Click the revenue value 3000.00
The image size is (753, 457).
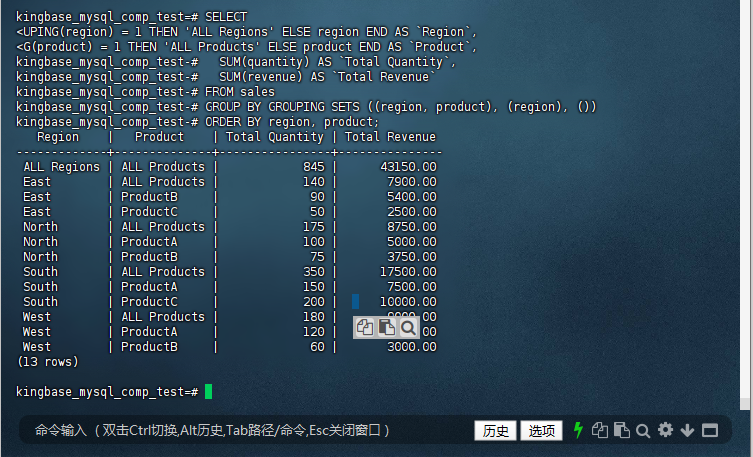click(x=412, y=347)
